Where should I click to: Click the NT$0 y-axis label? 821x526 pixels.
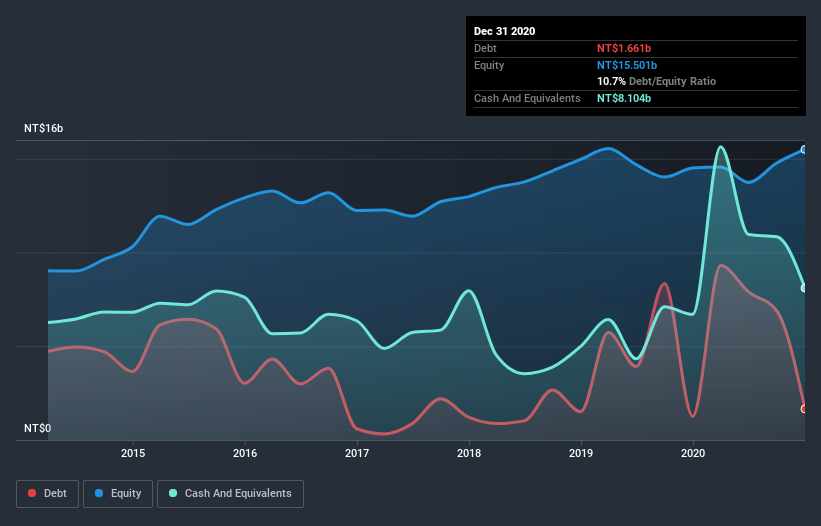(x=38, y=428)
